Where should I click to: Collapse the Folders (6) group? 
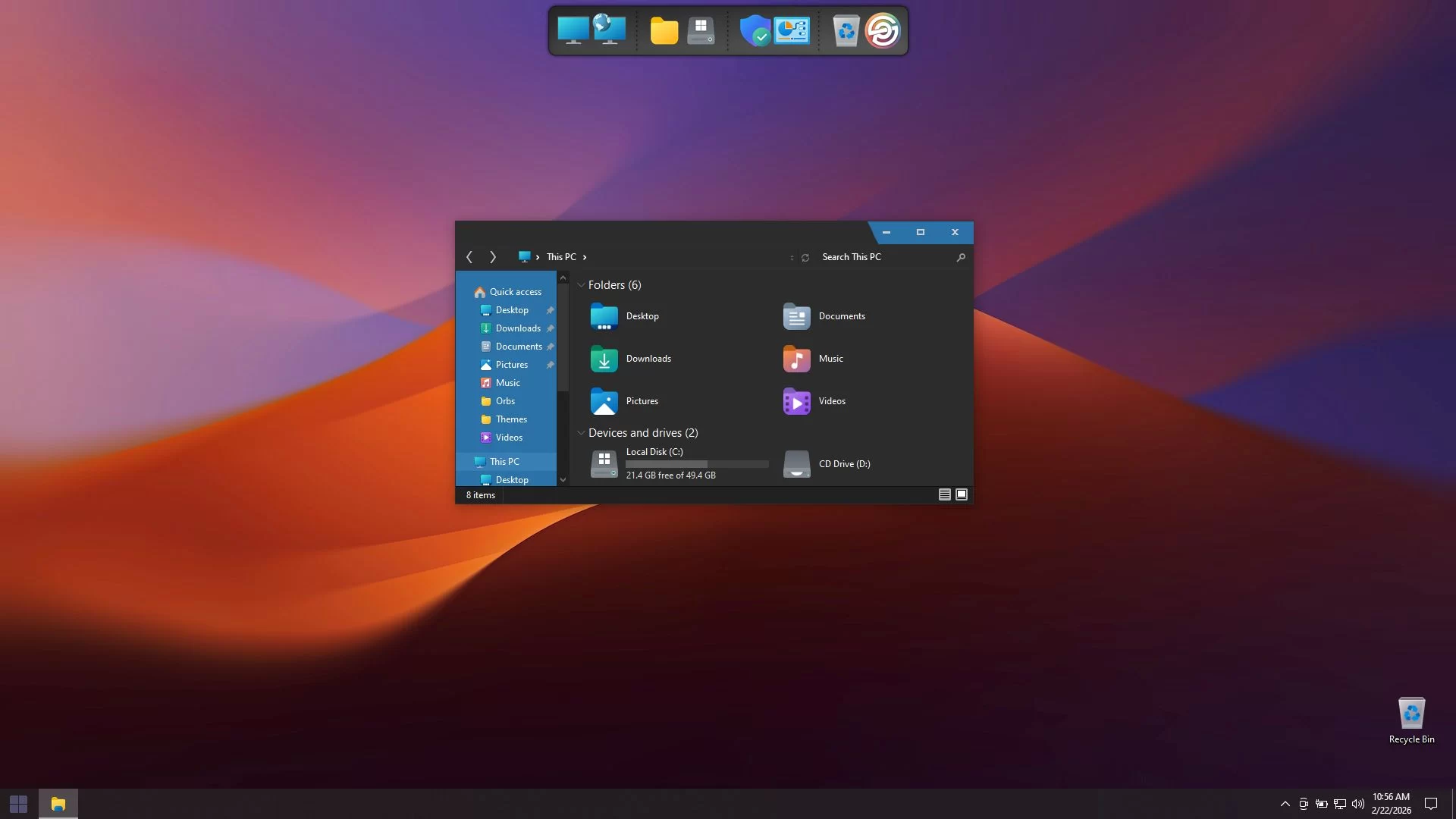(582, 285)
